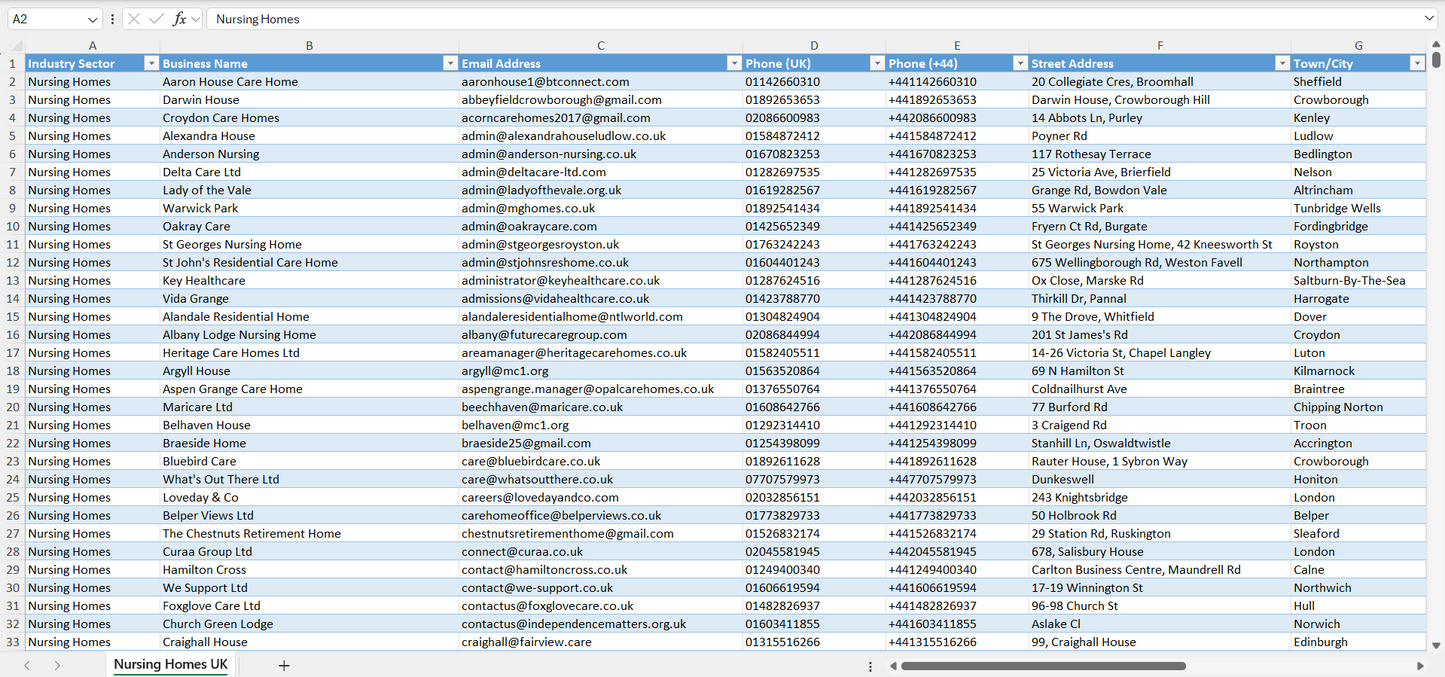Select cell Albany Lodge Nursing Home
The image size is (1445, 677).
(x=309, y=335)
